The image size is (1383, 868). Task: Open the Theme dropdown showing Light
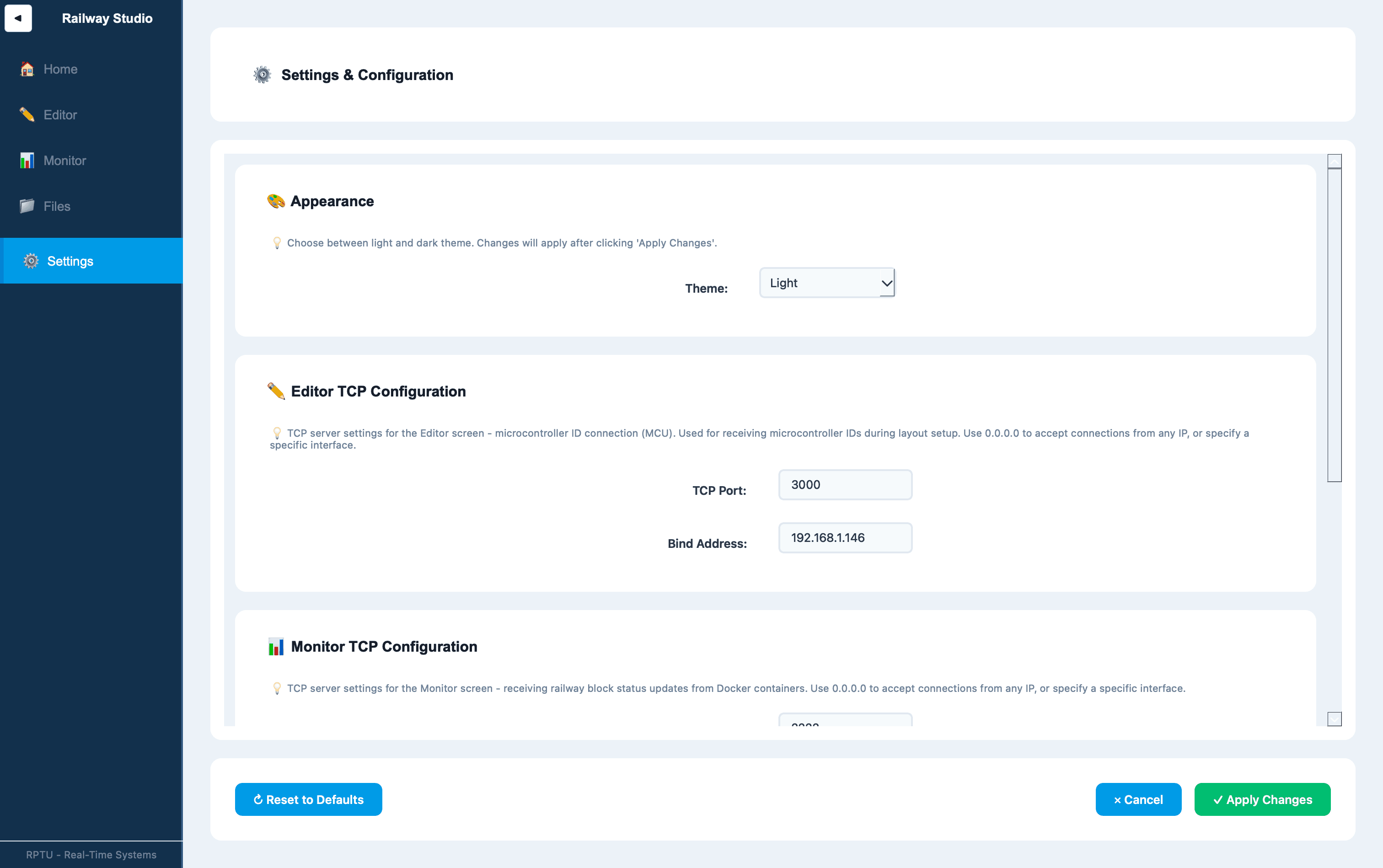click(827, 283)
